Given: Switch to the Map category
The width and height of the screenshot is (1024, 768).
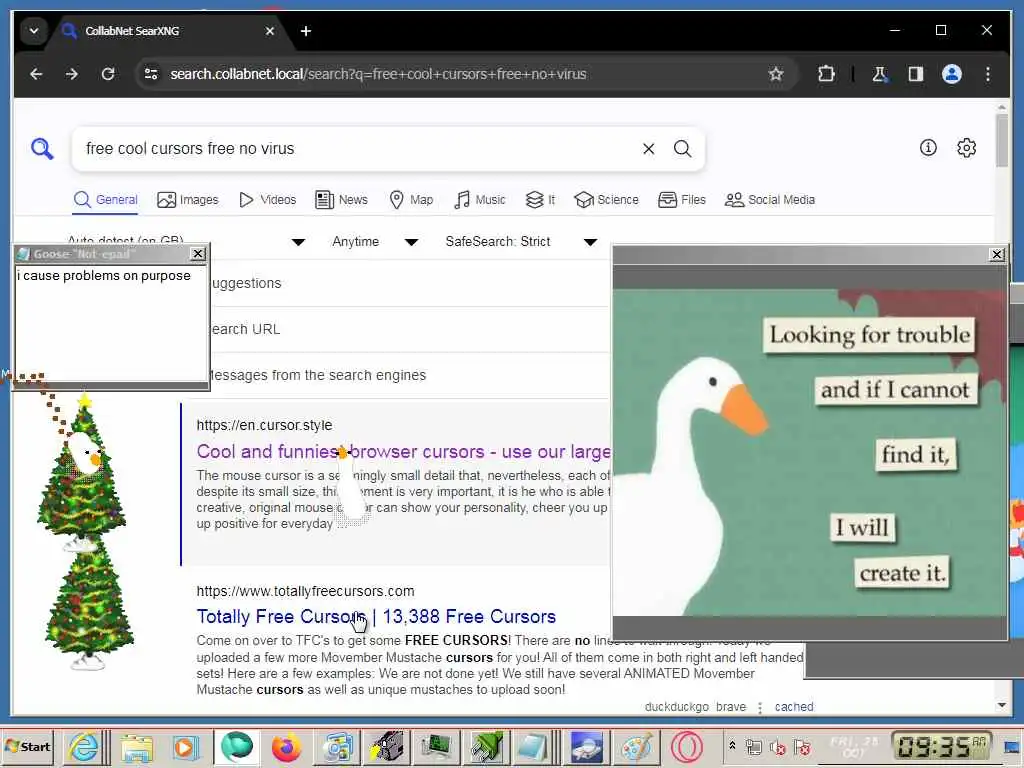Looking at the screenshot, I should pos(411,199).
